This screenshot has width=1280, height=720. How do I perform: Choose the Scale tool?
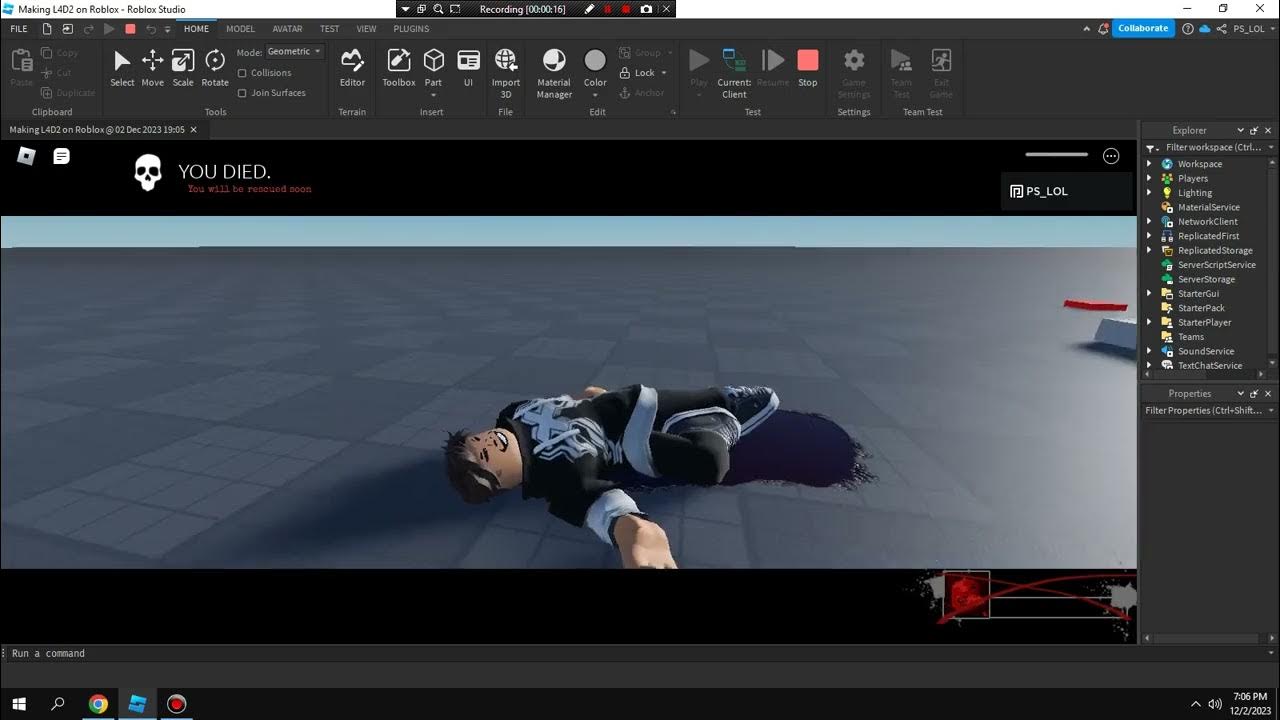(x=183, y=68)
